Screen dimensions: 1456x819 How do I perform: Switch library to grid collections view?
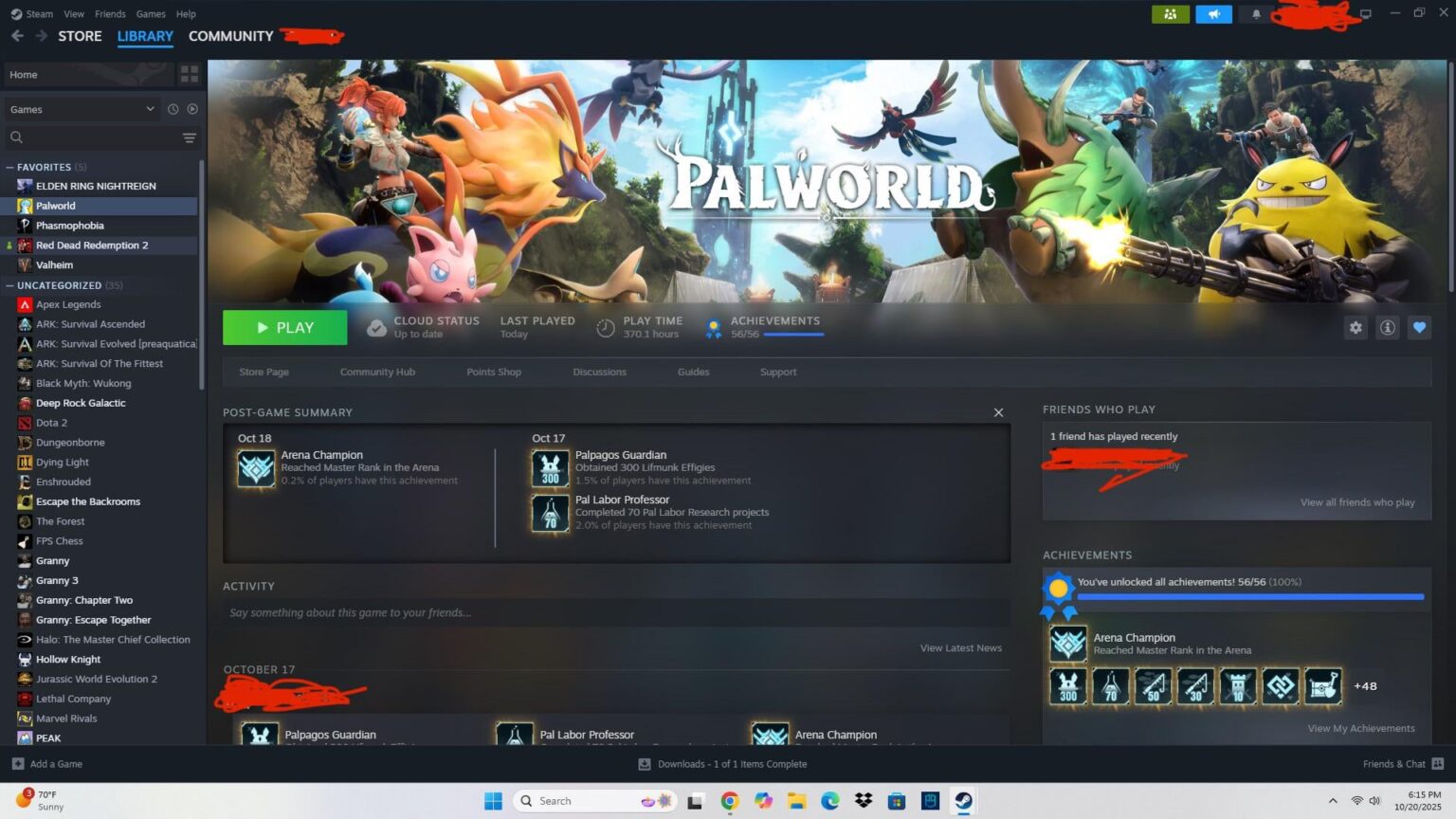pyautogui.click(x=190, y=74)
